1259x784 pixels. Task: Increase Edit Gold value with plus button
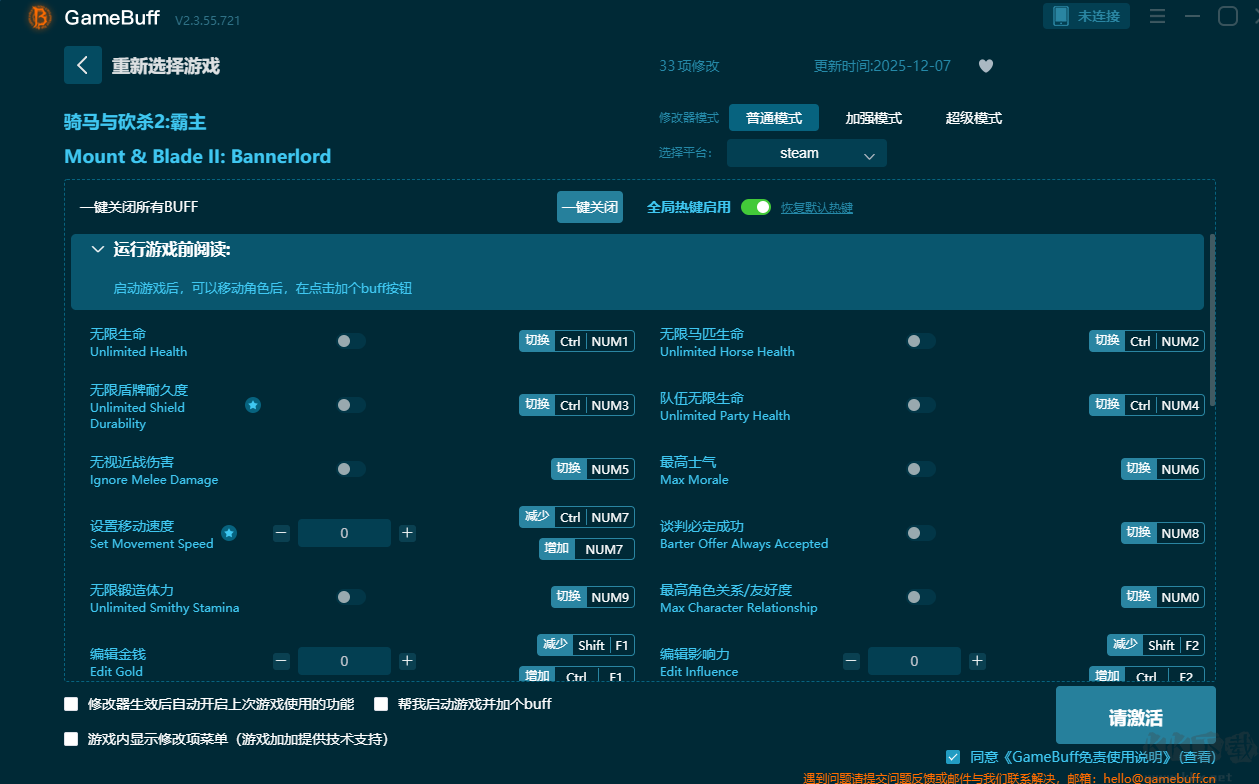point(407,661)
